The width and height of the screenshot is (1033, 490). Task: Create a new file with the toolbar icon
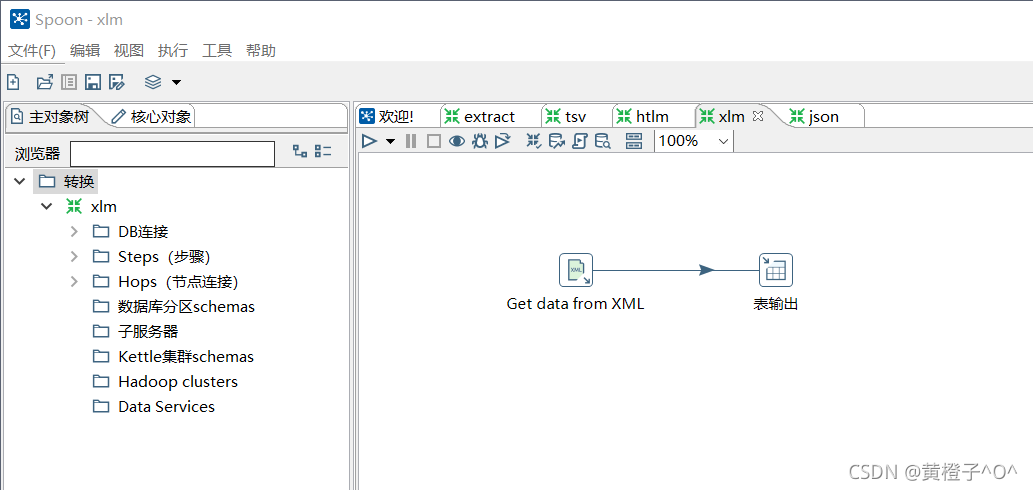coord(13,82)
